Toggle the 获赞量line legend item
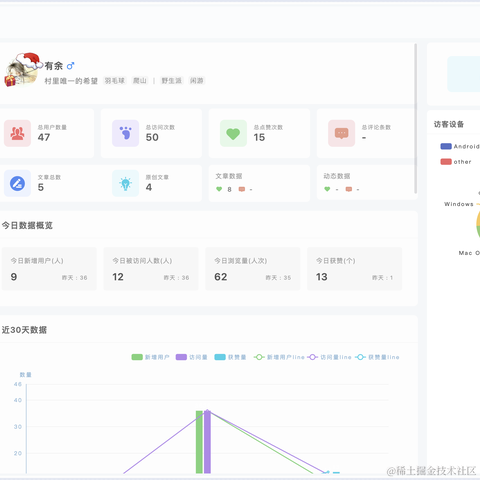 point(377,357)
